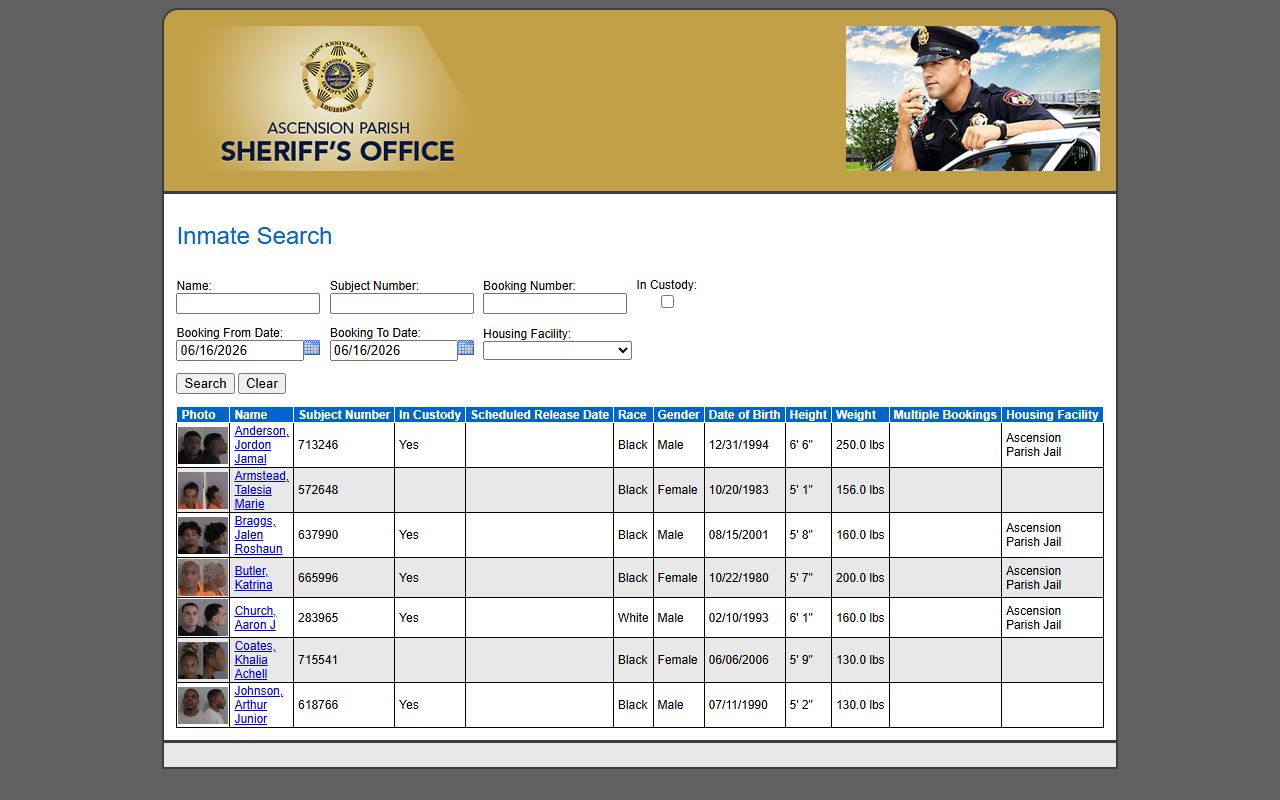The height and width of the screenshot is (800, 1280).
Task: Open Coates, Khalia Achell inmate link
Action: (x=254, y=660)
